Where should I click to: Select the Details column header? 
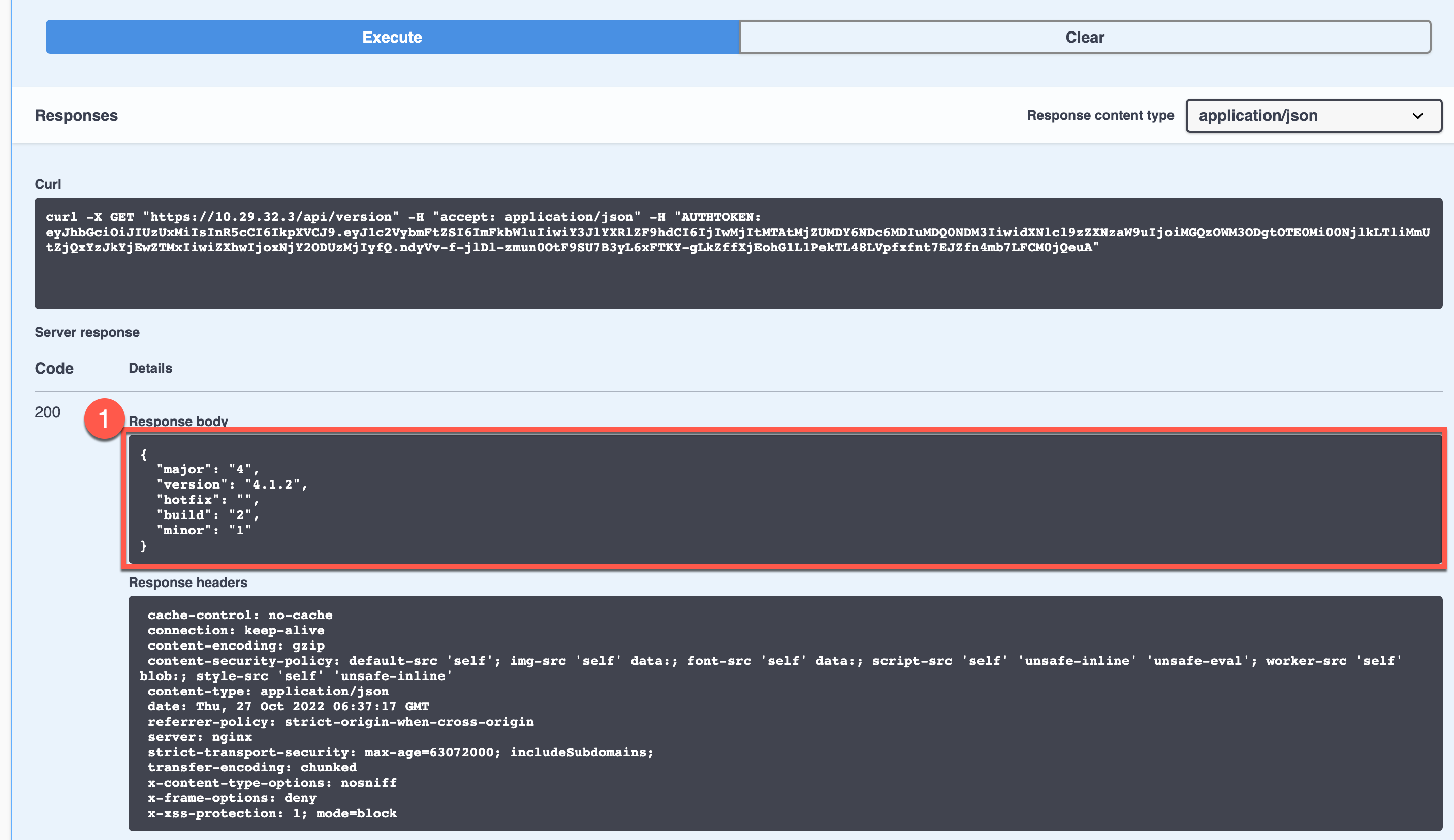tap(150, 368)
